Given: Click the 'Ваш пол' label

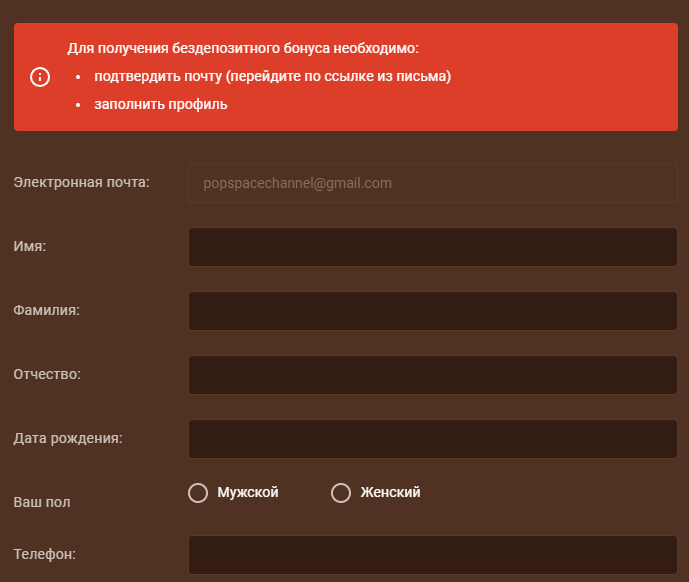Looking at the screenshot, I should click(42, 502).
